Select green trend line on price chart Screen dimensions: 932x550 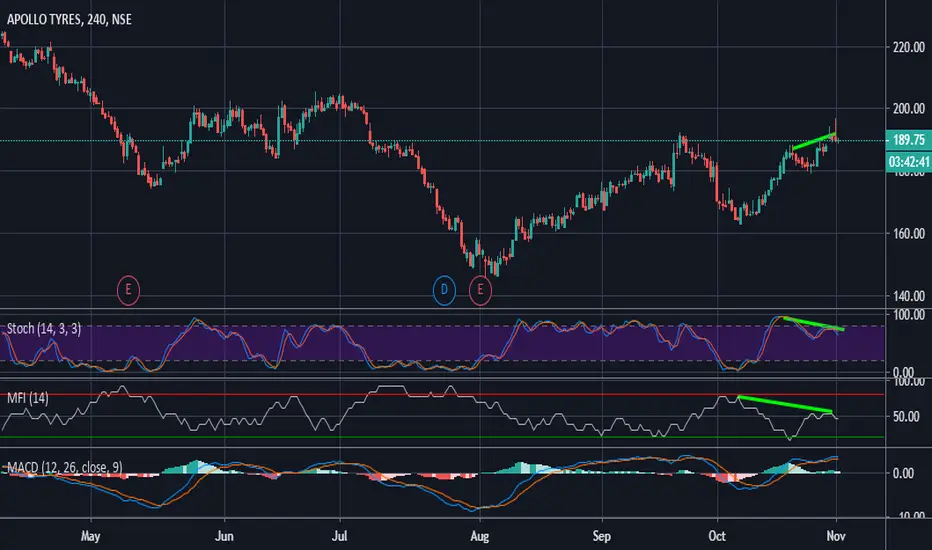(814, 141)
